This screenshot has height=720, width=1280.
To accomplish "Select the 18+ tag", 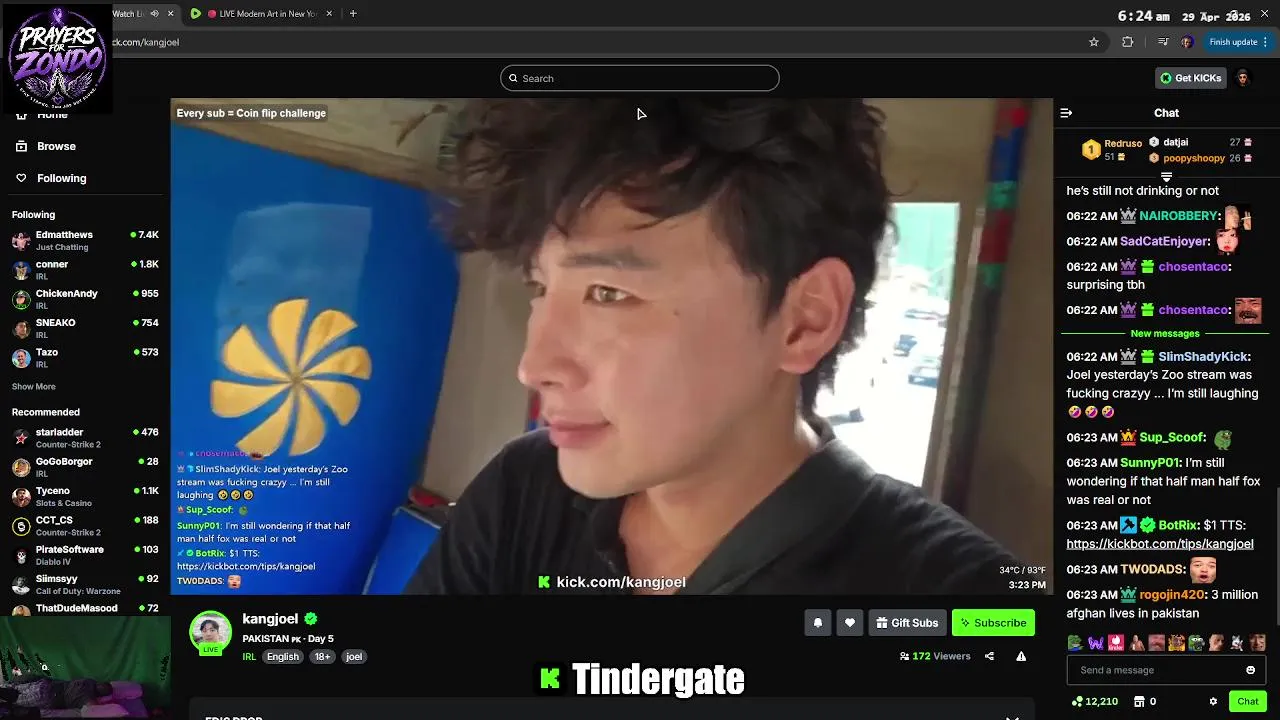I will [322, 657].
